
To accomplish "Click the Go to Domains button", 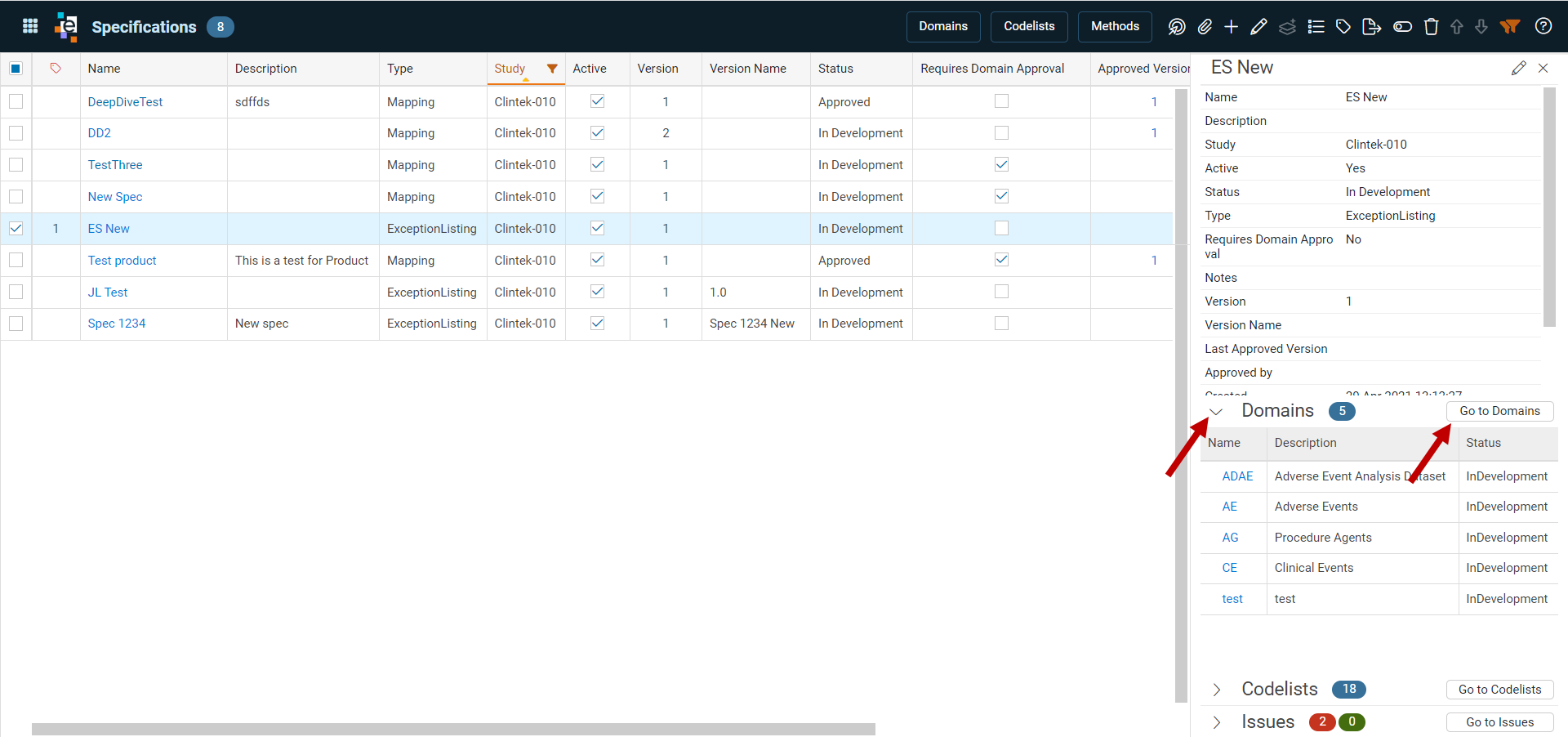I will click(1500, 411).
